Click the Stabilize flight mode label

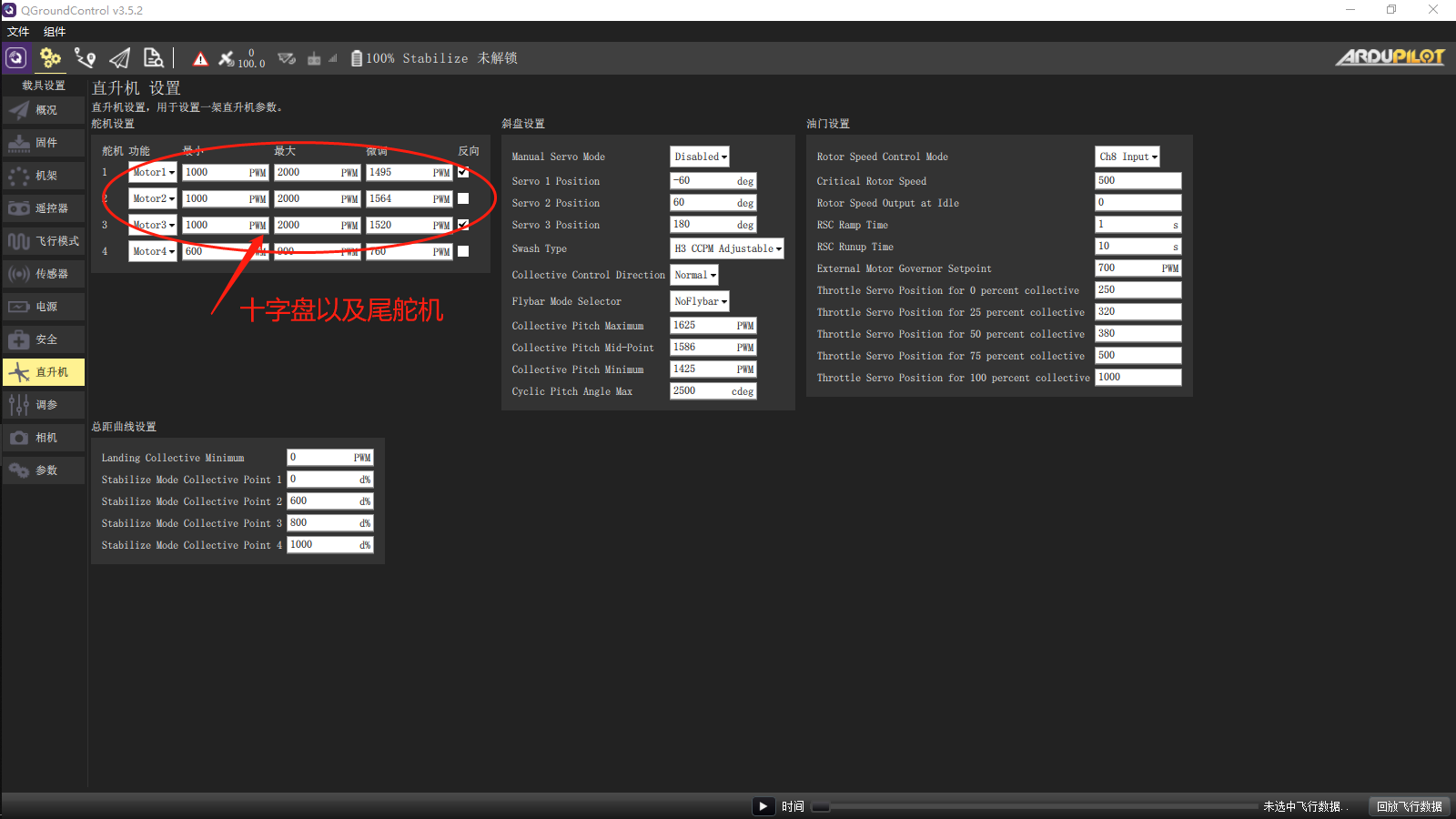coord(435,58)
